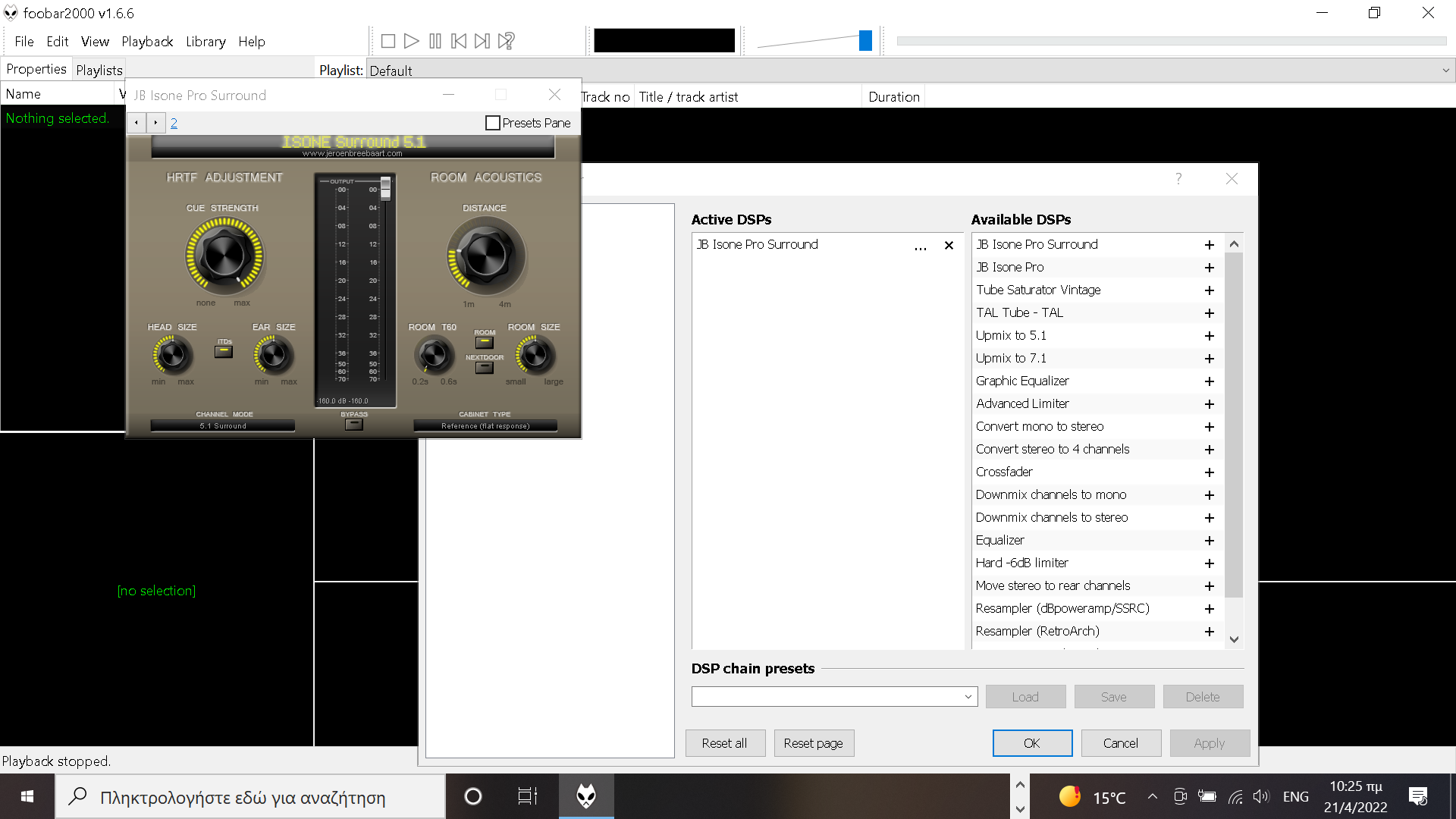The height and width of the screenshot is (819, 1456).
Task: Remove active JB Isone Pro Surround DSP
Action: pyautogui.click(x=949, y=246)
